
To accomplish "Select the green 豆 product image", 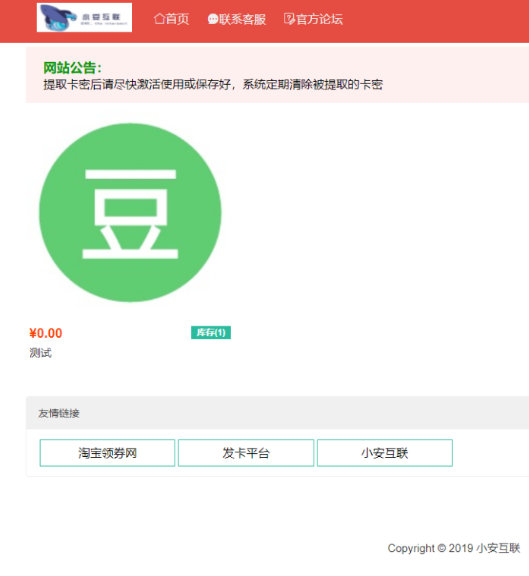I will coord(130,212).
